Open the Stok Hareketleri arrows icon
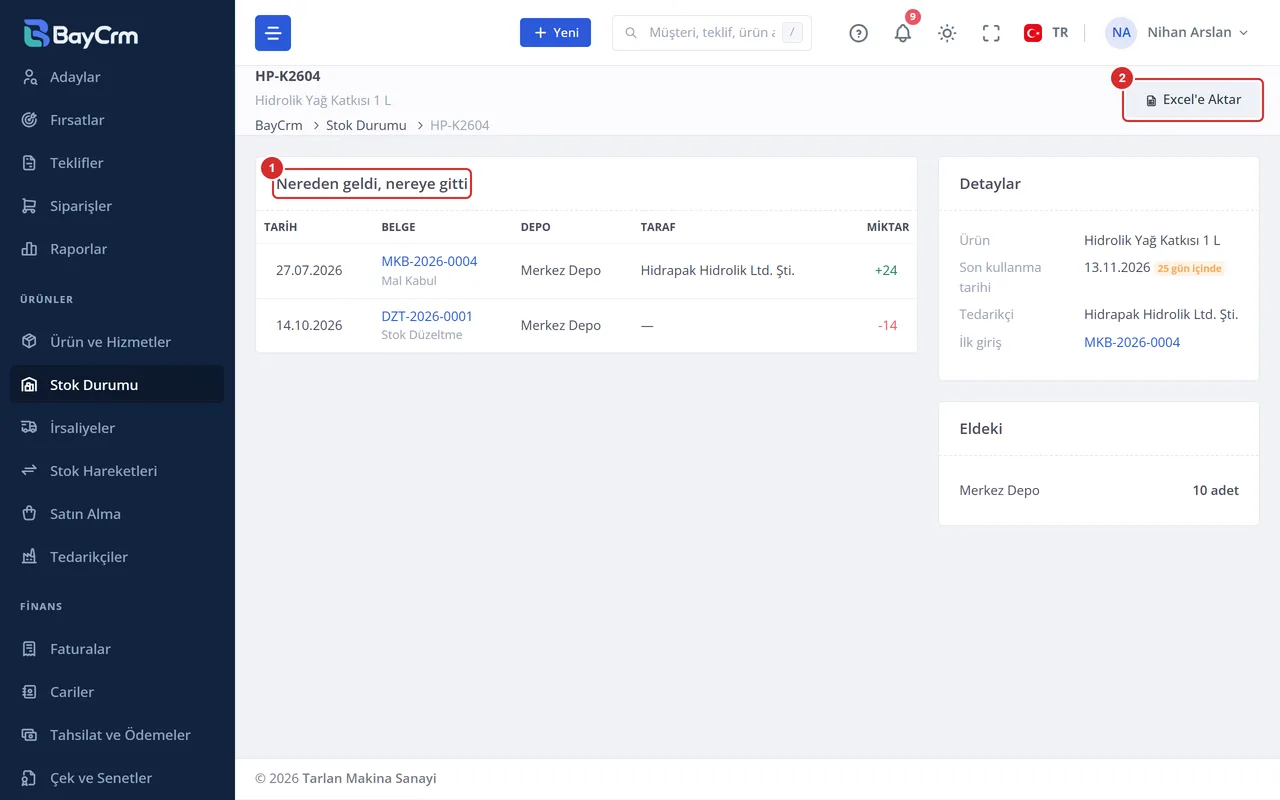Screen dimensions: 1280x800 point(30,471)
